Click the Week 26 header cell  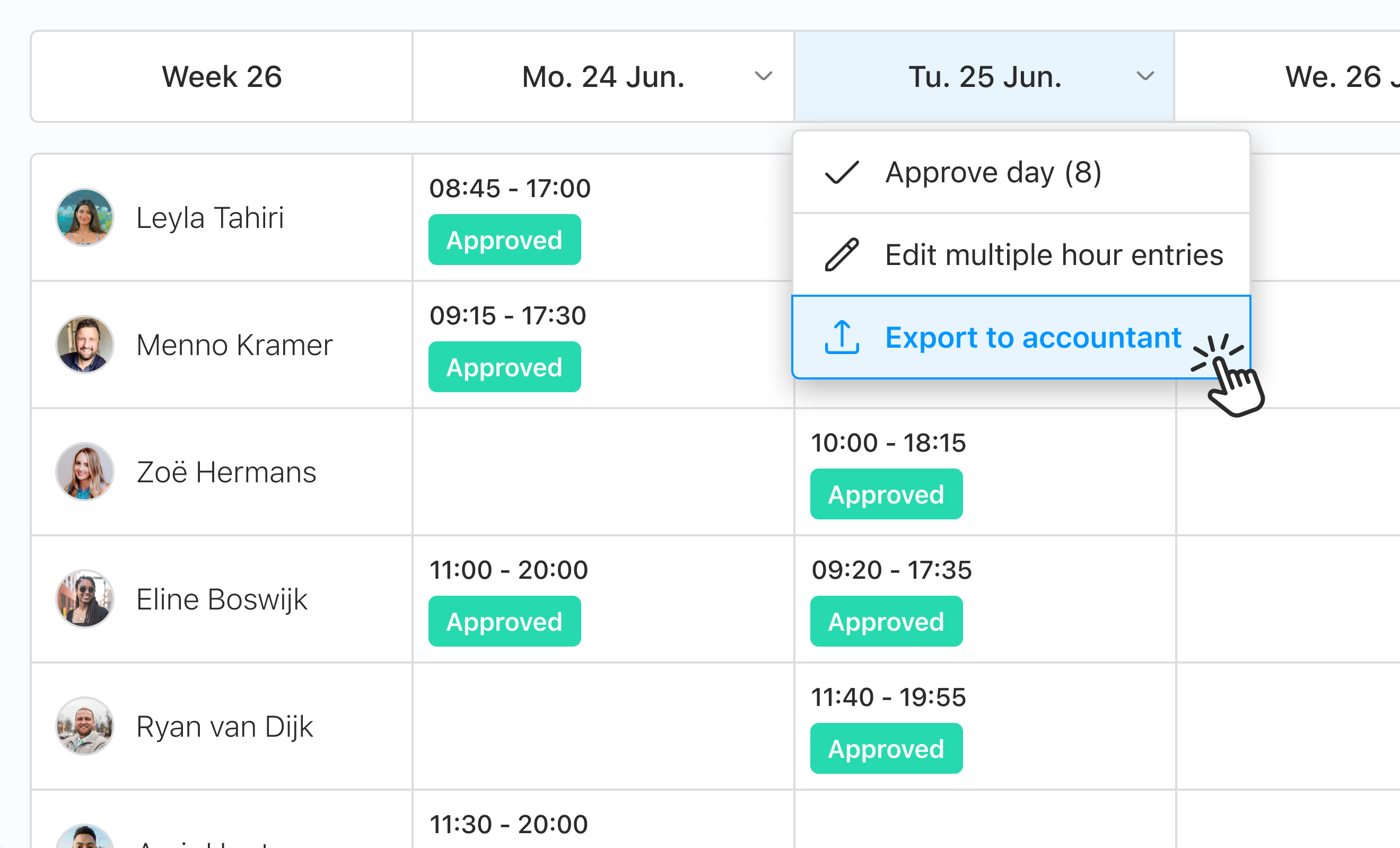[x=222, y=76]
